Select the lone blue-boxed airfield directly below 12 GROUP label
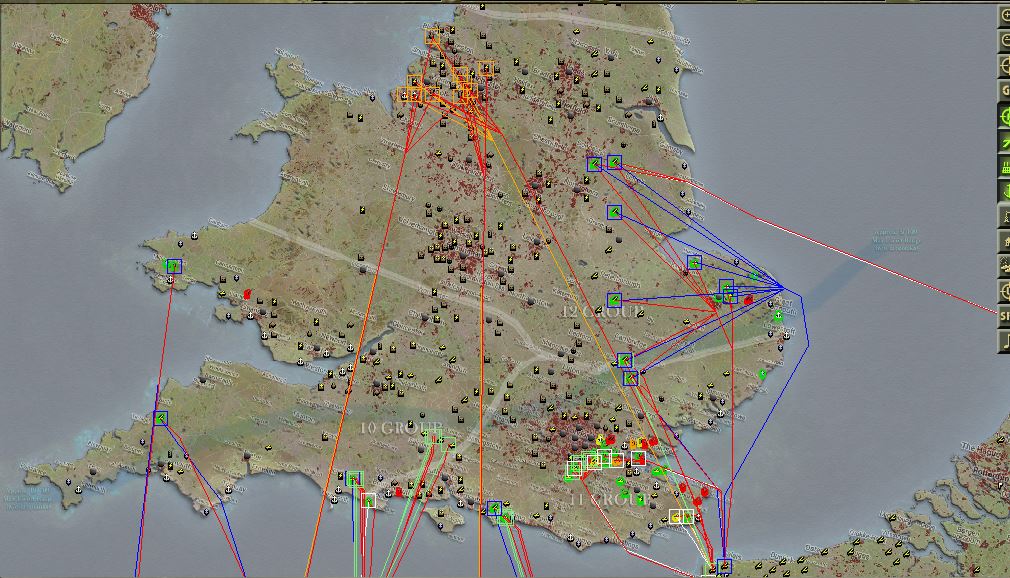Screen dimensions: 1010x578 point(615,300)
